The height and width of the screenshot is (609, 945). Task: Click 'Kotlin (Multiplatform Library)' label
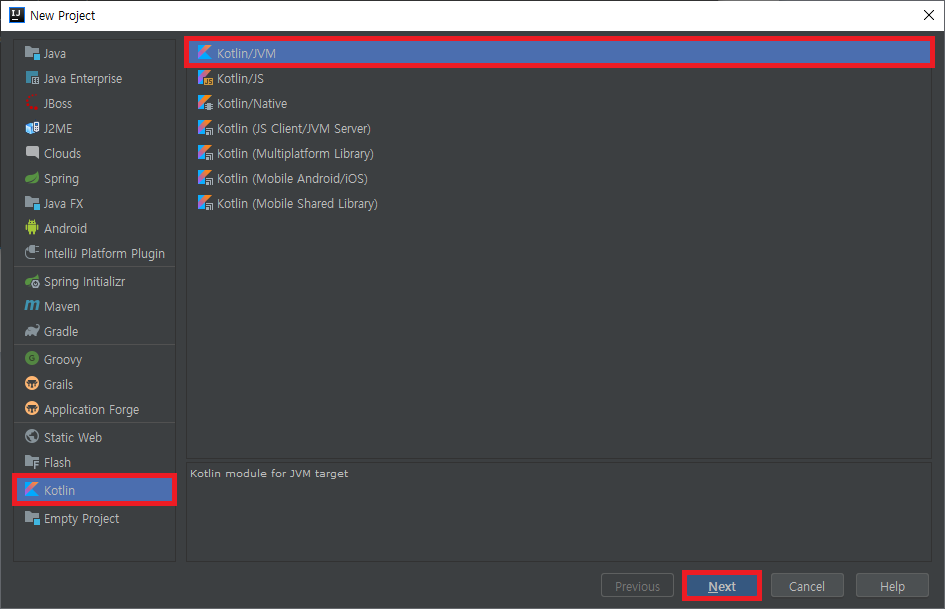(x=295, y=154)
